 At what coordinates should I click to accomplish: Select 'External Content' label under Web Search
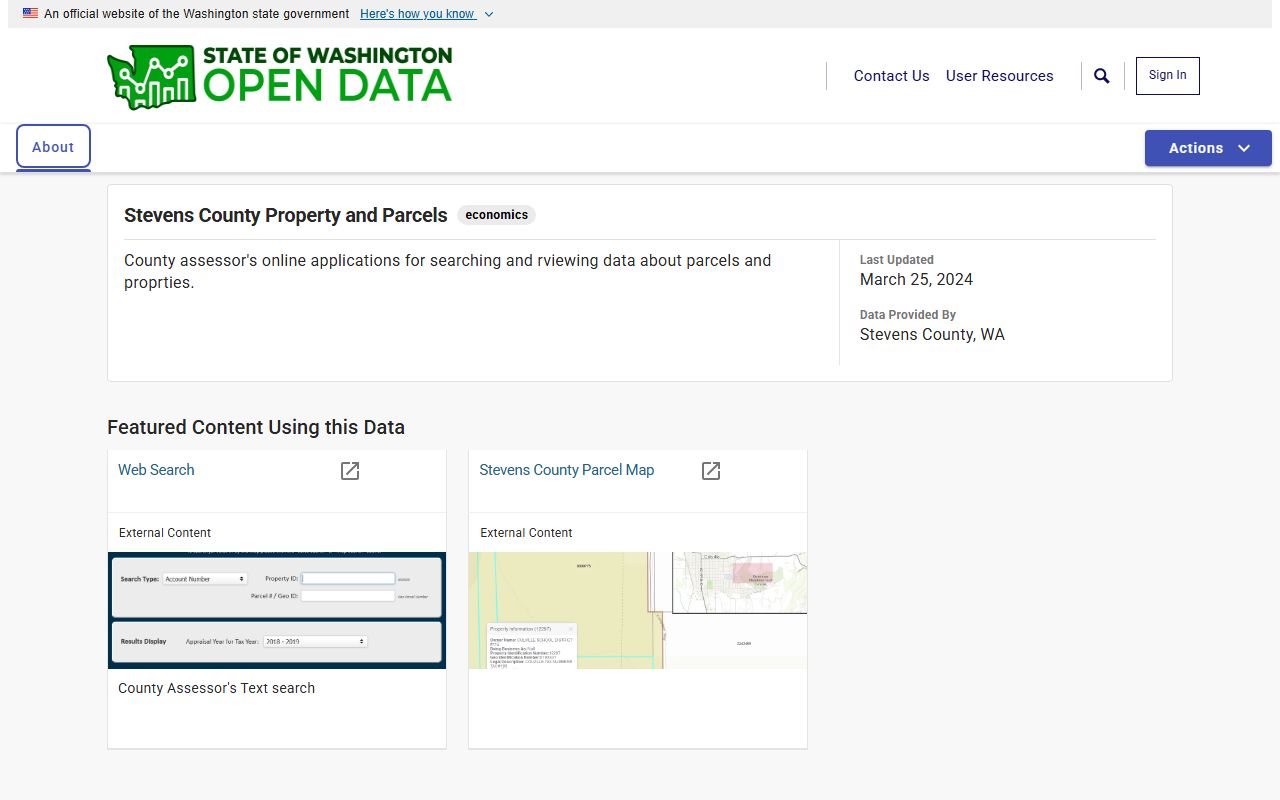165,533
